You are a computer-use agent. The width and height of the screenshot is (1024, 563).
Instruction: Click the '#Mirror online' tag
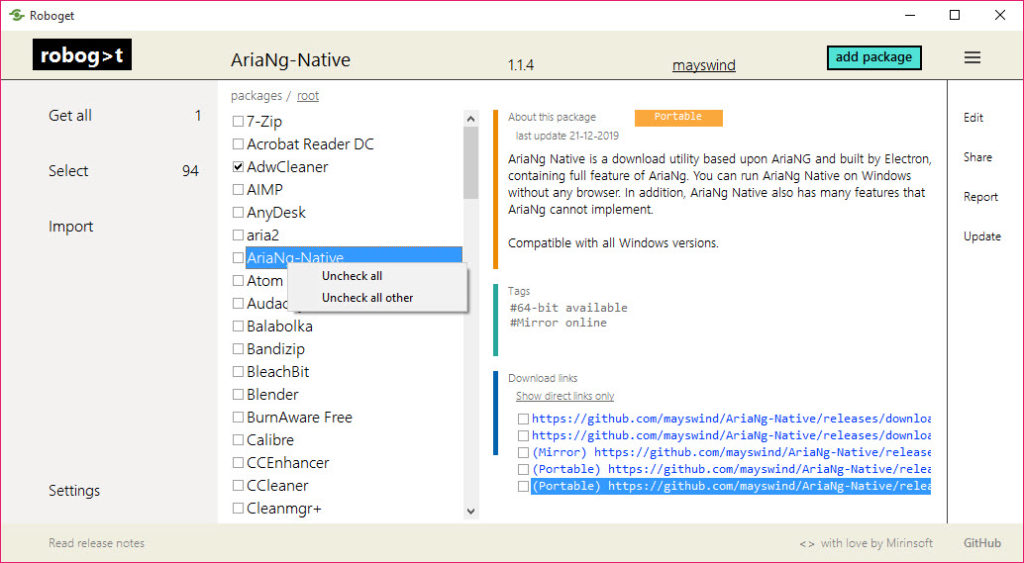[x=558, y=323]
